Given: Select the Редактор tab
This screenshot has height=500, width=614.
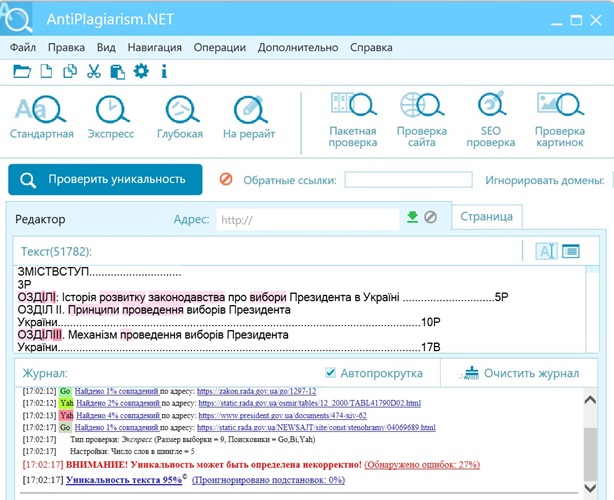Looking at the screenshot, I should click(40, 219).
